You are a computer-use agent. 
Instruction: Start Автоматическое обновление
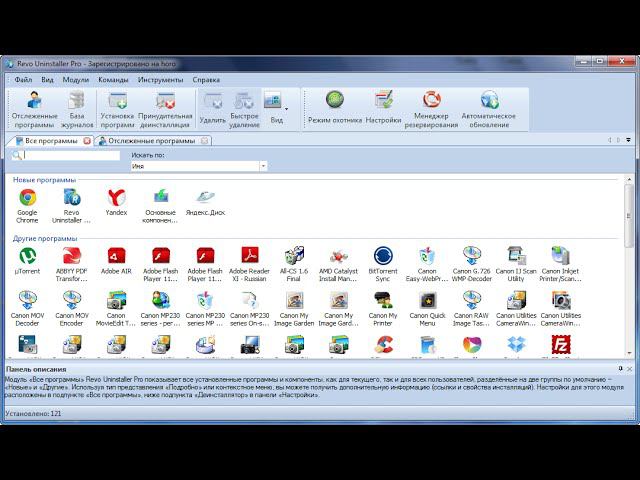coord(489,109)
